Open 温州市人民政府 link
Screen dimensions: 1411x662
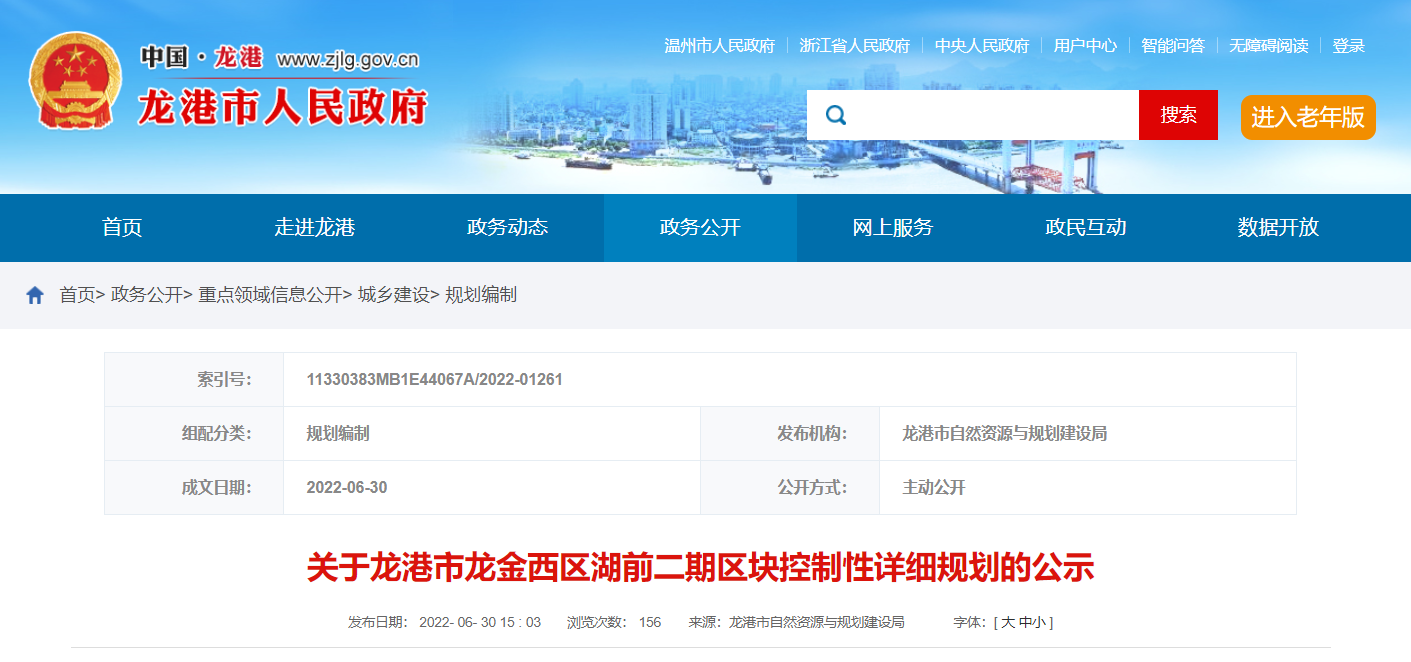coord(720,46)
